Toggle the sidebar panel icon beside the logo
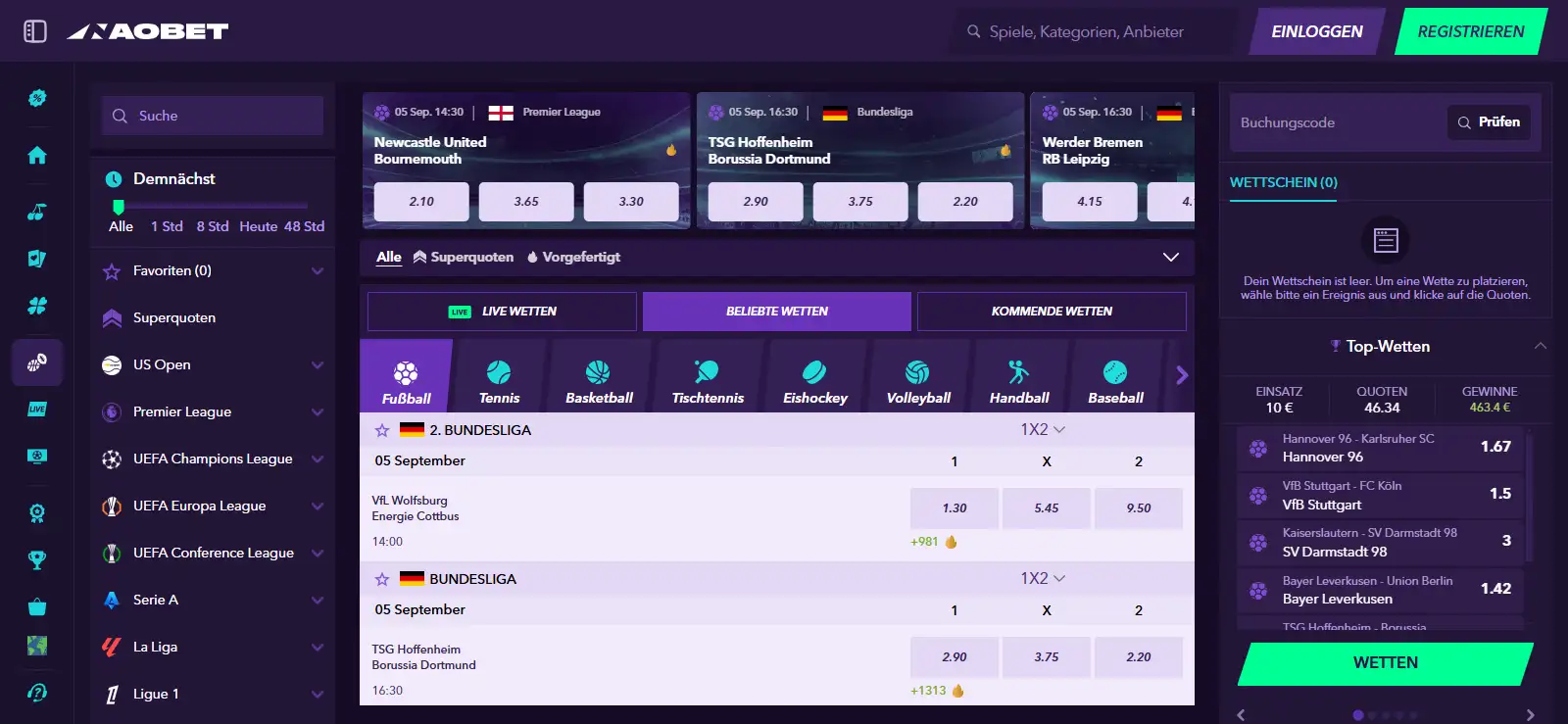The image size is (1568, 724). click(x=35, y=31)
